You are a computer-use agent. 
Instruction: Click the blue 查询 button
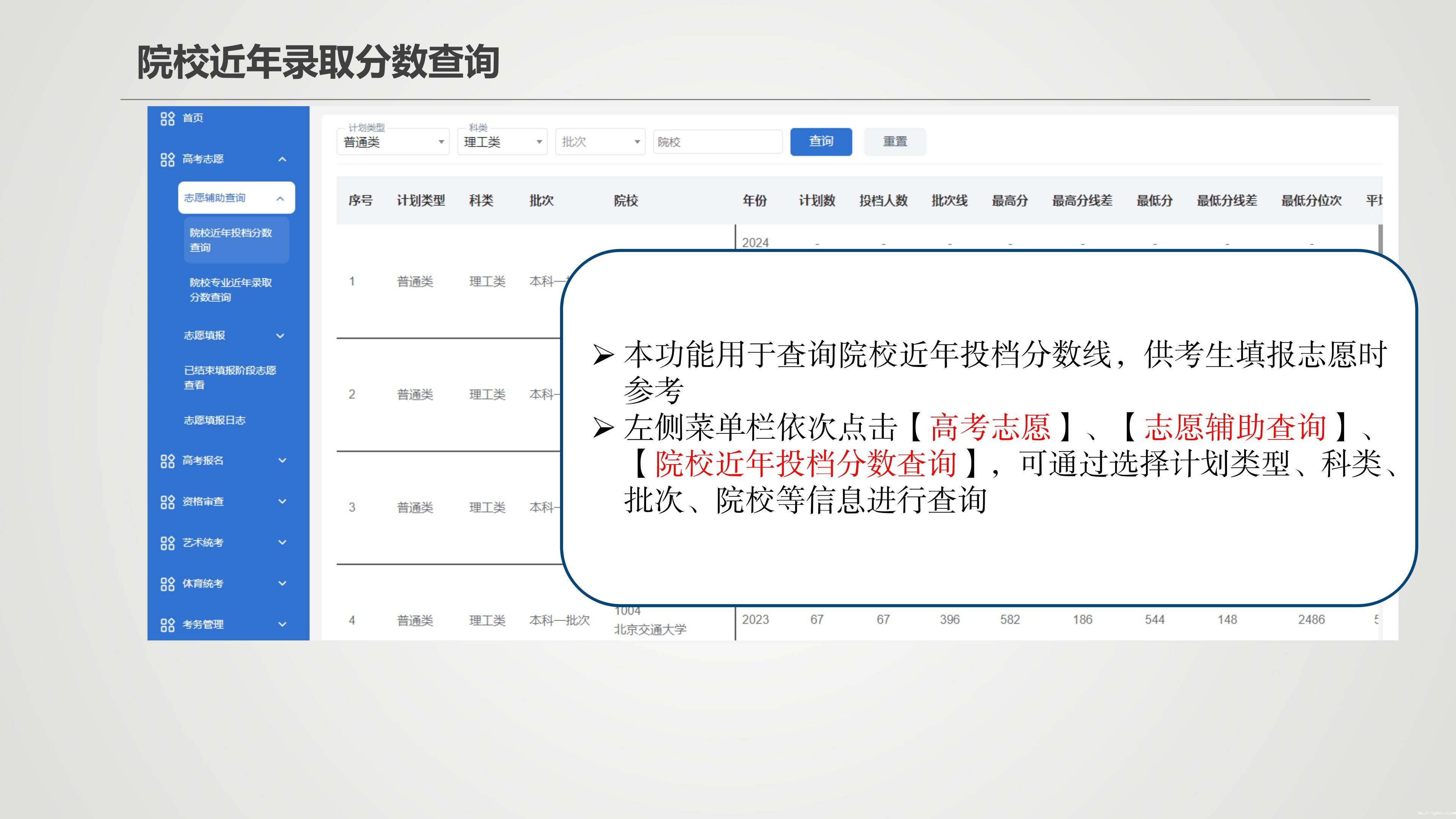(821, 141)
